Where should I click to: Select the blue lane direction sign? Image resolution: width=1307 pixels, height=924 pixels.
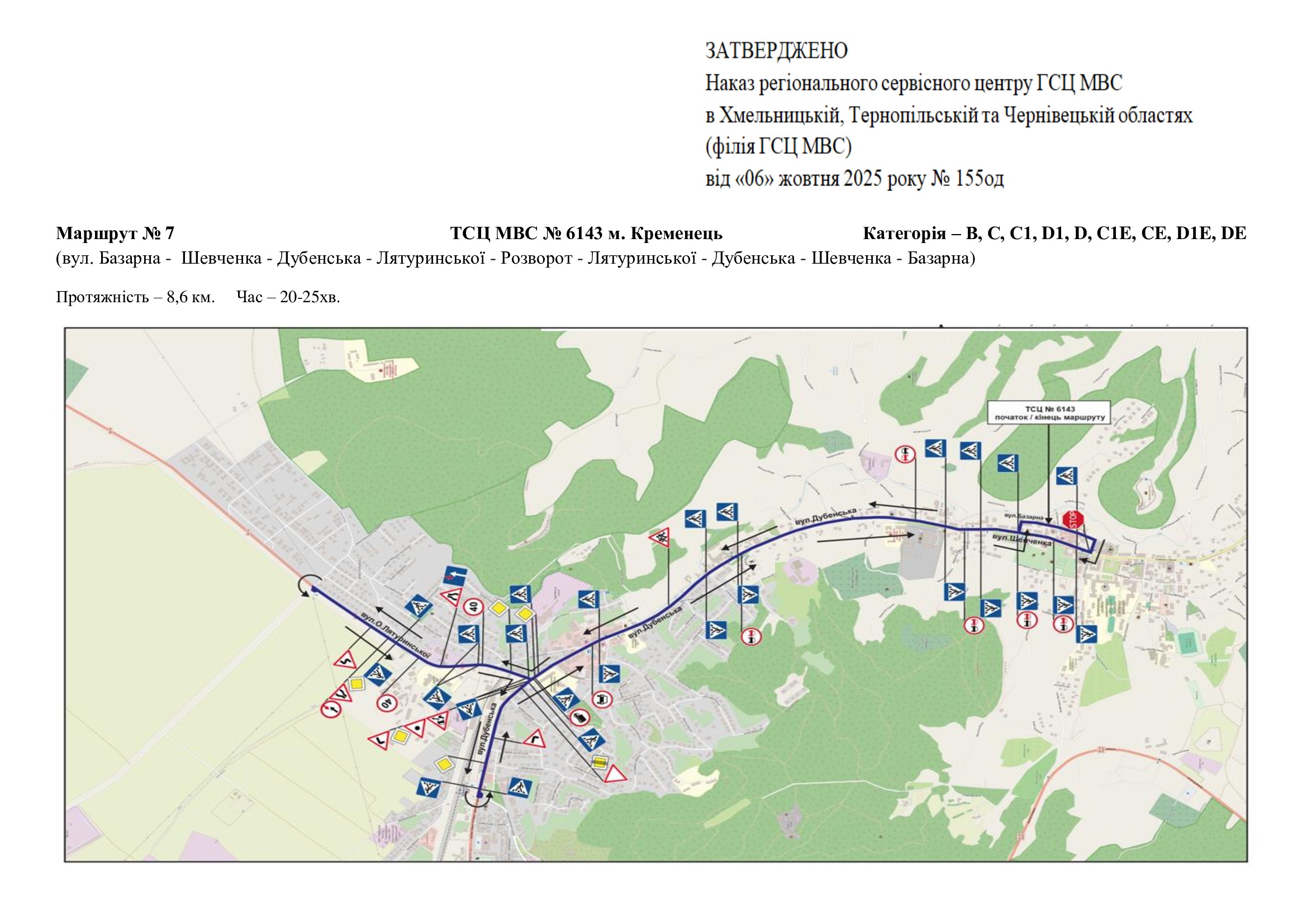(455, 577)
